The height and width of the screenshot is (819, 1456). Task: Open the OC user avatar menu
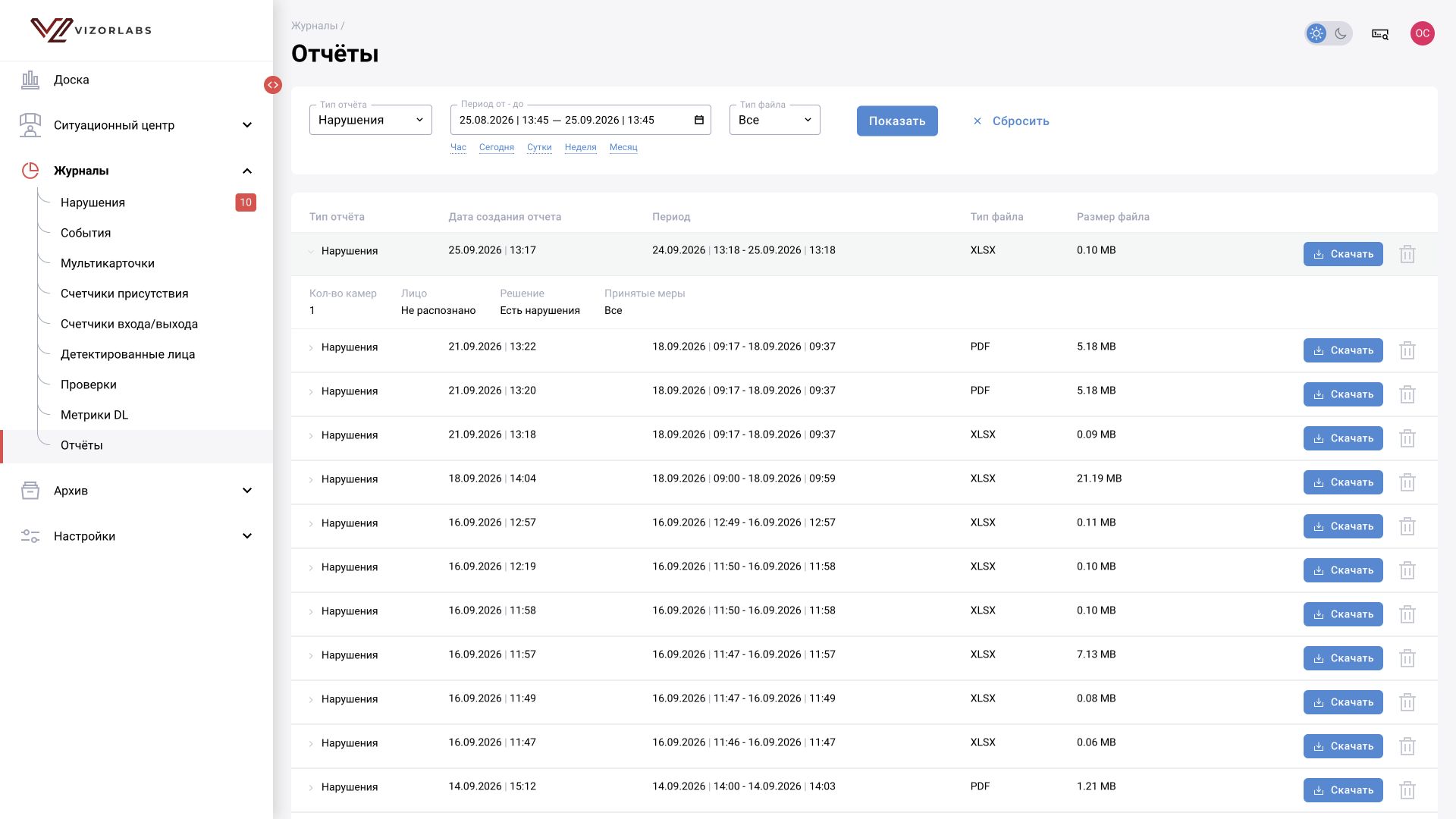click(1423, 33)
